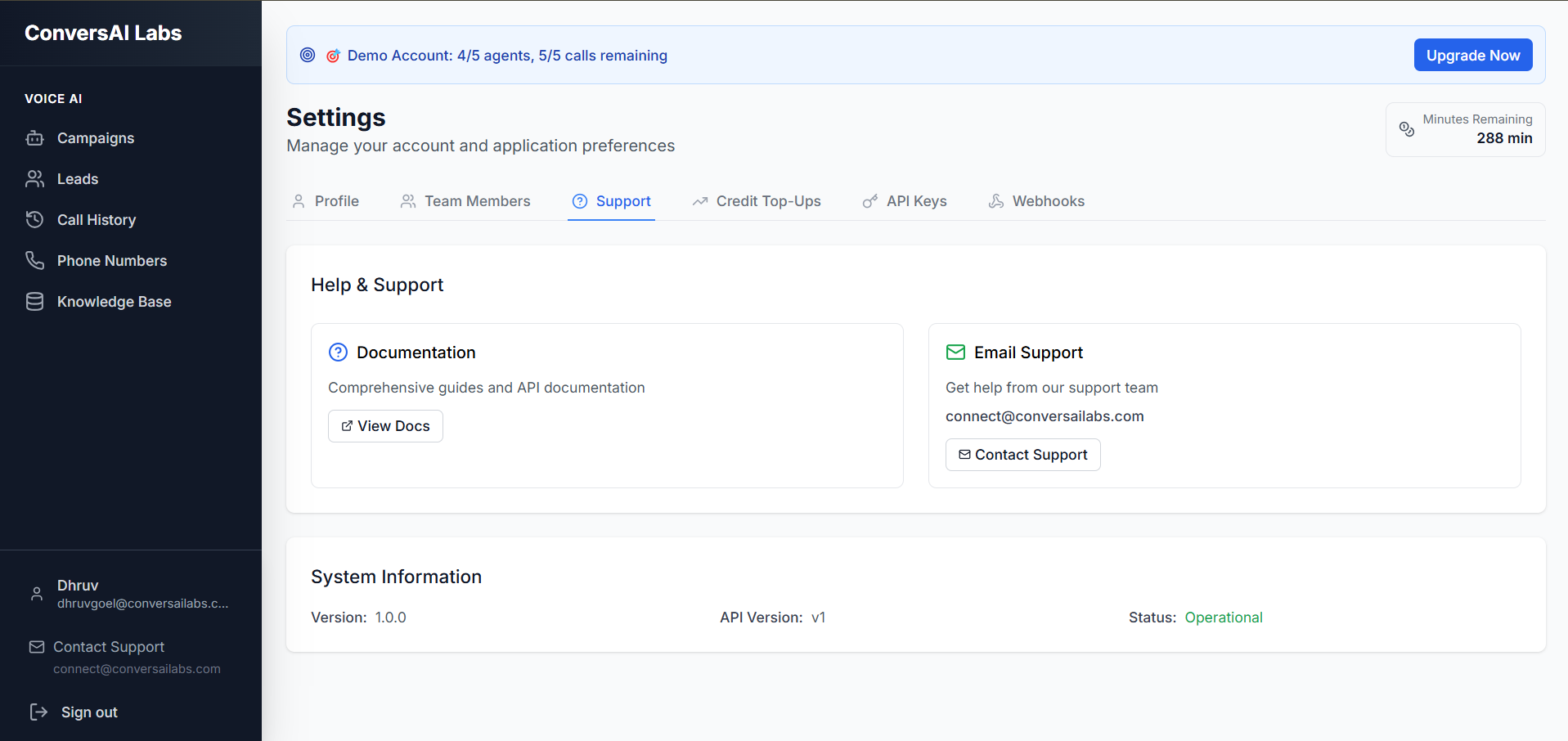The height and width of the screenshot is (741, 1568).
Task: Click the Leads people icon
Action: pyautogui.click(x=34, y=179)
